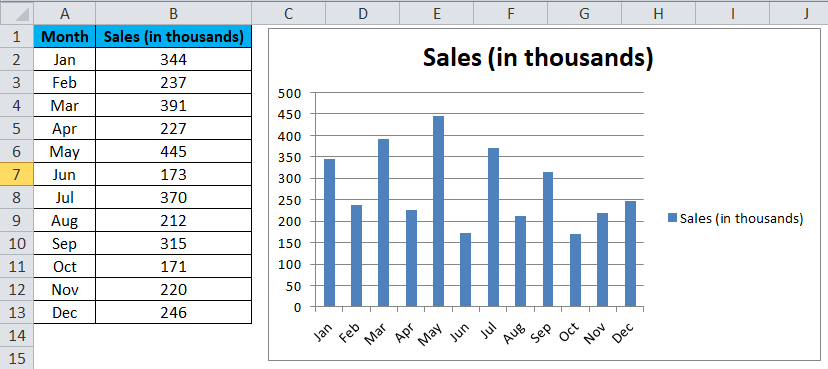Image resolution: width=828 pixels, height=369 pixels.
Task: Select the cell containing Apr
Action: [x=65, y=128]
